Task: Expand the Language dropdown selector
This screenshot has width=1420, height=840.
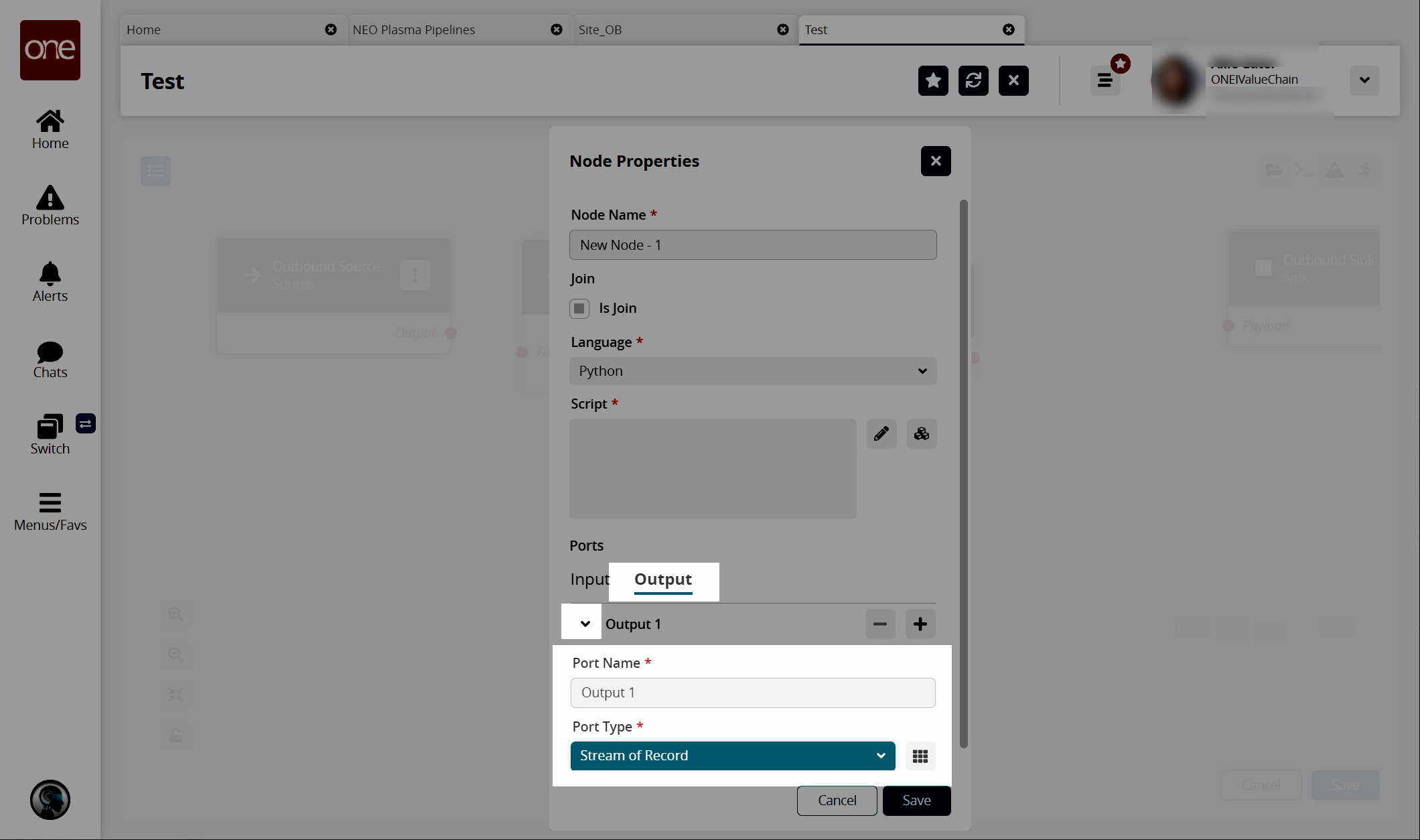Action: tap(752, 370)
